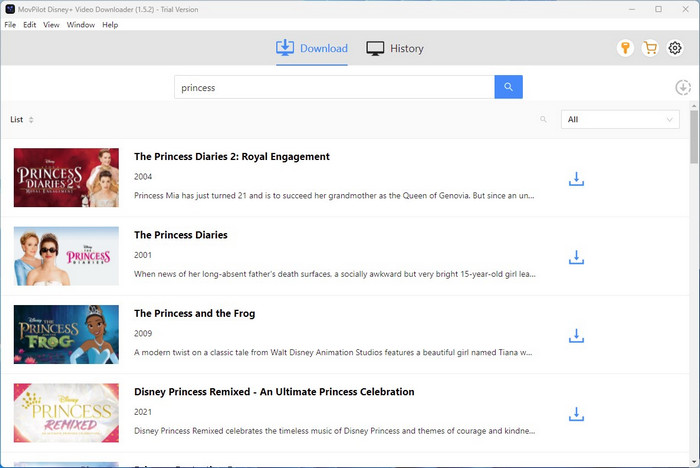Screen dimensions: 700x468
Task: Click the small filter search magnifier
Action: coord(543,119)
